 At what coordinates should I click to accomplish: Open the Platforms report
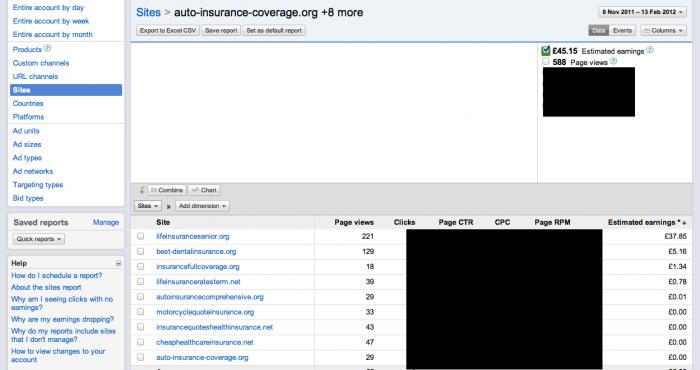pos(28,116)
